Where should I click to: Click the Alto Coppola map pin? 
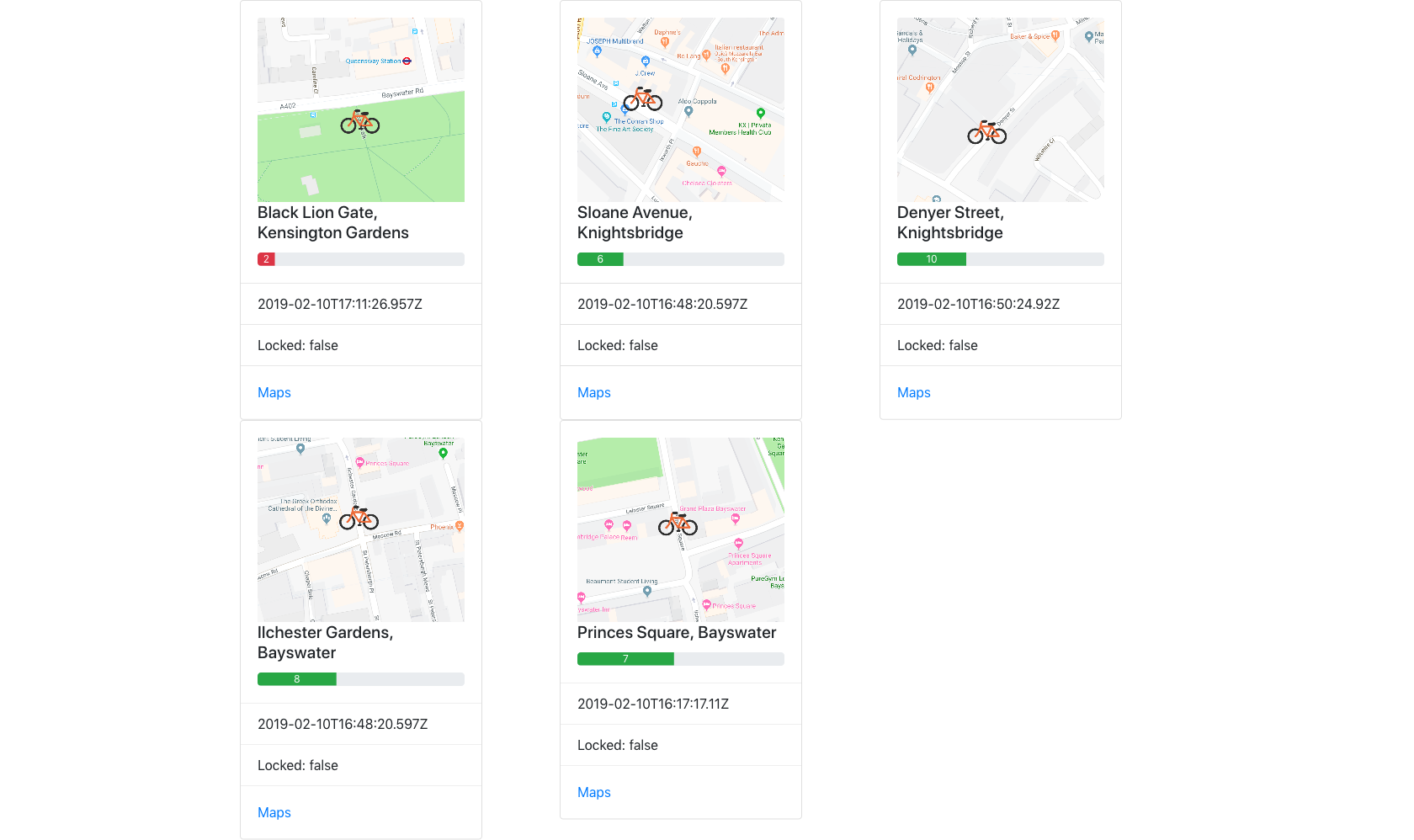pyautogui.click(x=688, y=111)
